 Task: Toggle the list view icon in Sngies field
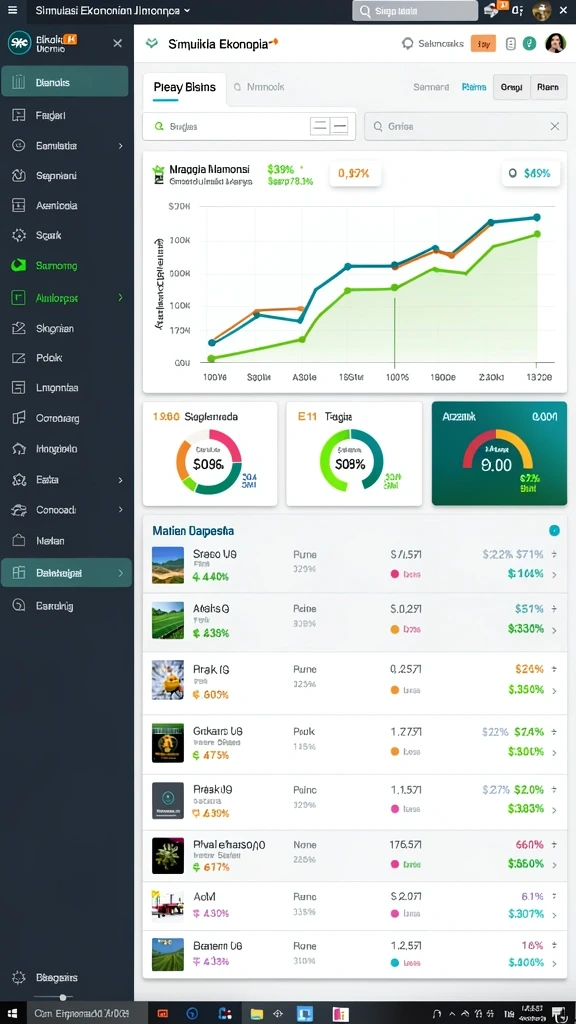[x=319, y=126]
